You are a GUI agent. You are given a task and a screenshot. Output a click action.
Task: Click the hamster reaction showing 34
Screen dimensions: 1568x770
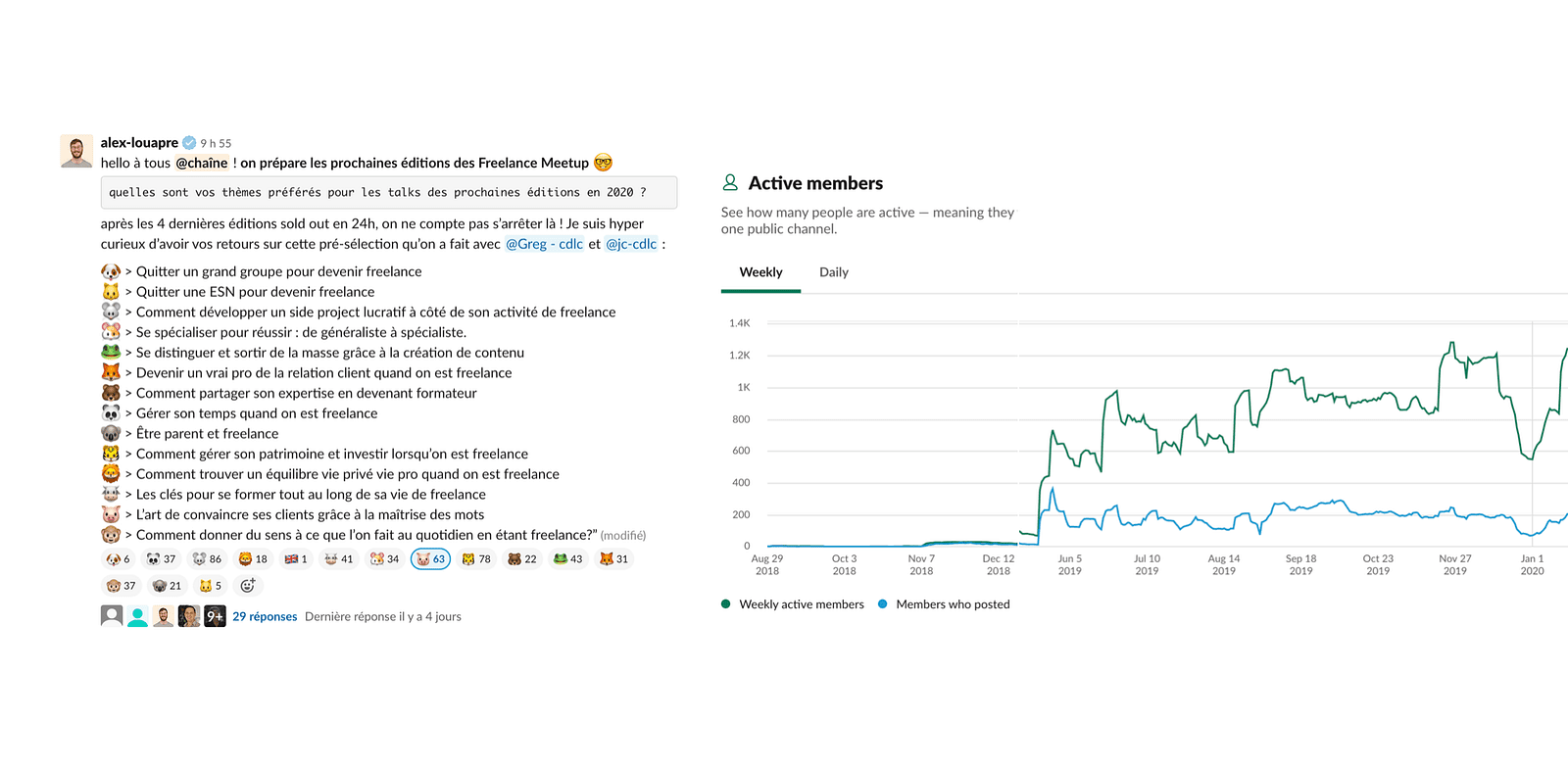[384, 559]
